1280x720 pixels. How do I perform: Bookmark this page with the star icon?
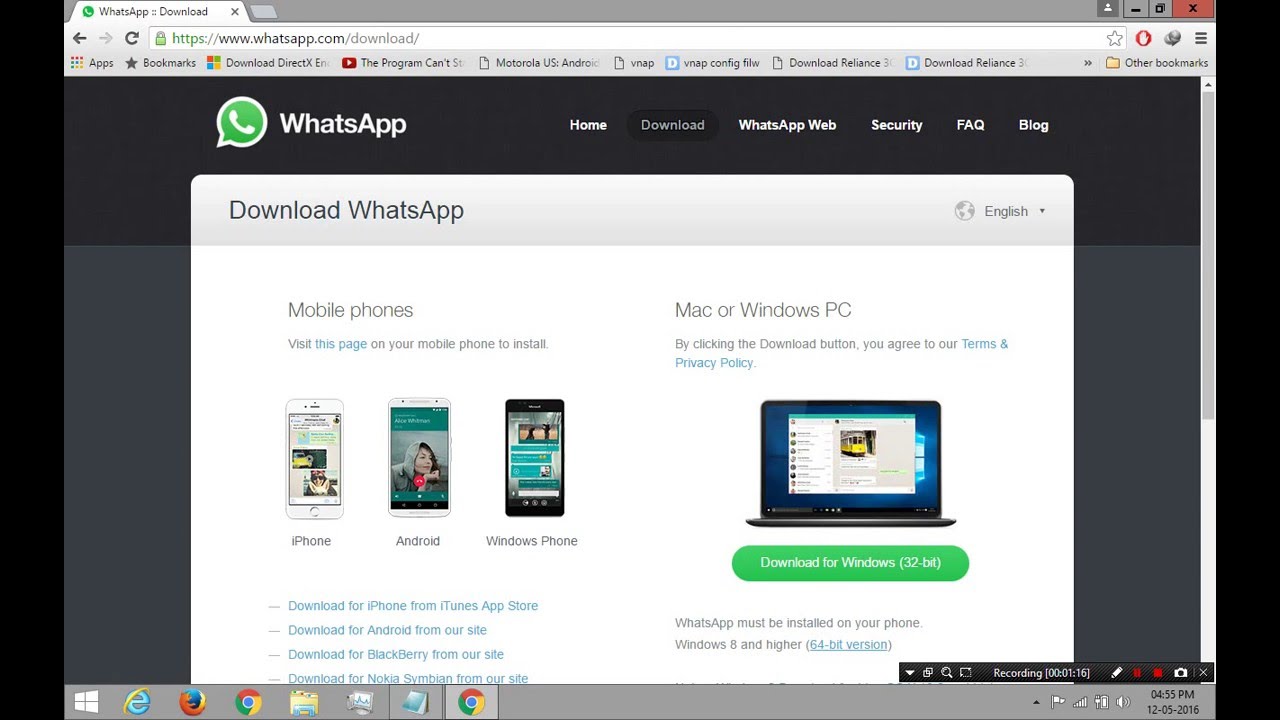[x=1115, y=38]
